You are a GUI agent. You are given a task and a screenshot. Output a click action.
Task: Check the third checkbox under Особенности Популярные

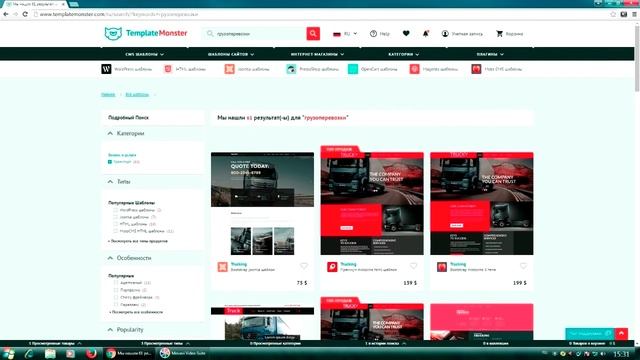click(x=116, y=297)
